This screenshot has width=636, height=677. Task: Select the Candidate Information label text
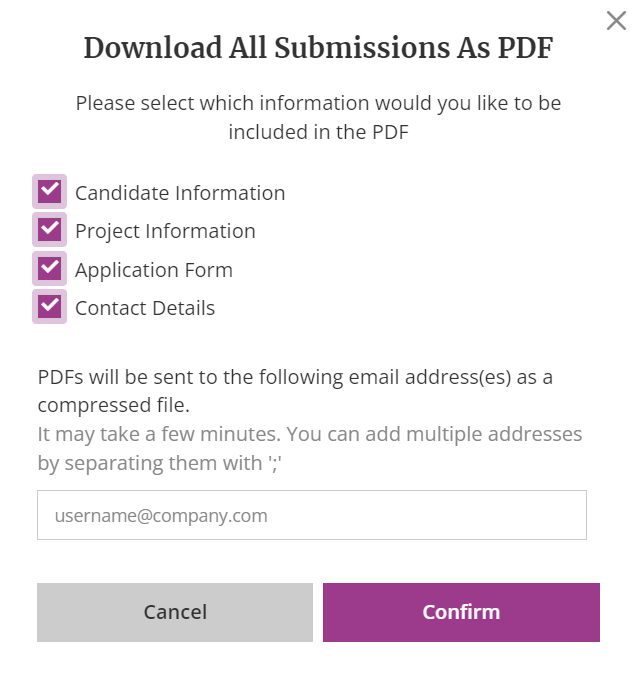pyautogui.click(x=180, y=193)
